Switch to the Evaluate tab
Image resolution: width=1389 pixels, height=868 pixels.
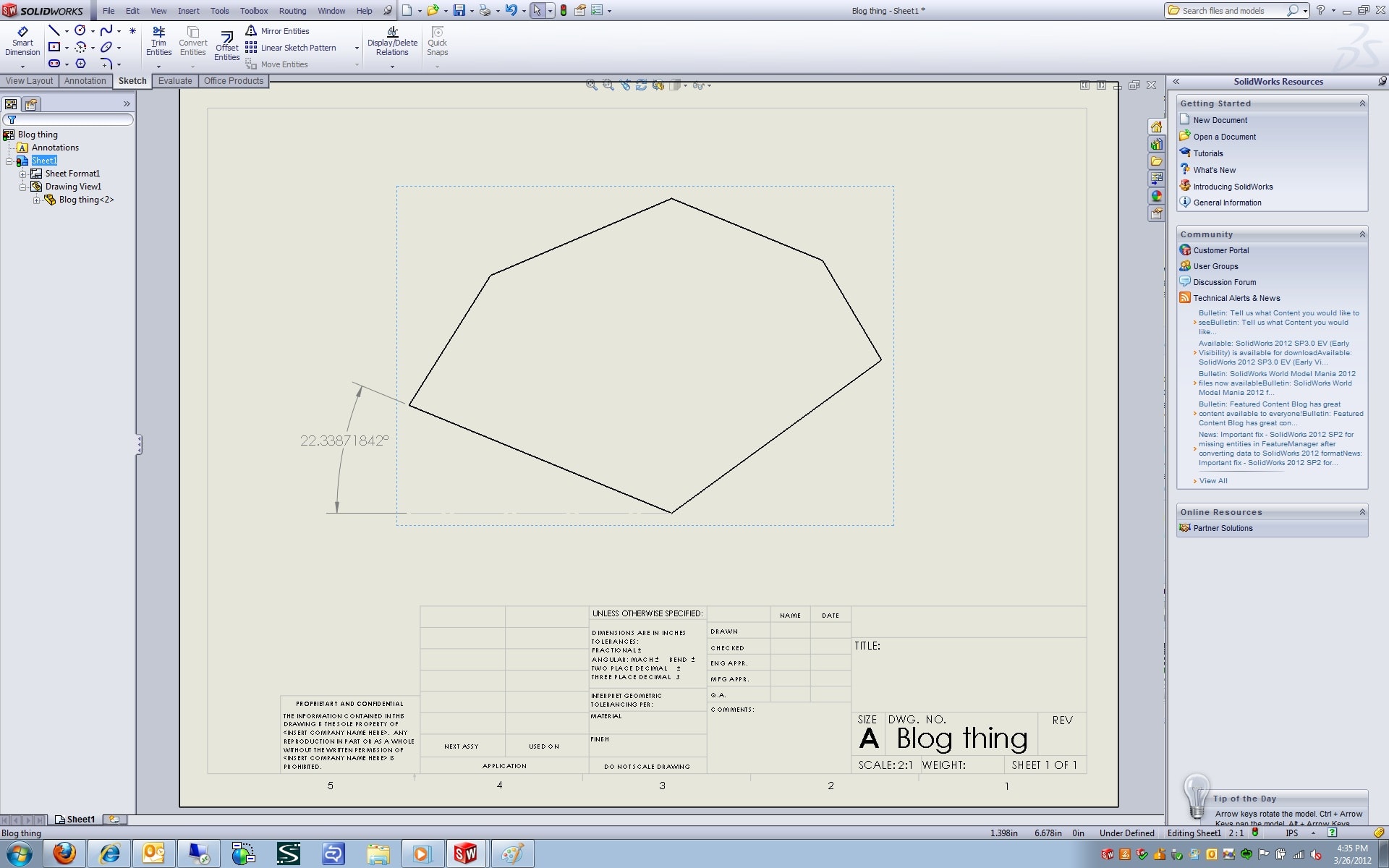click(175, 81)
